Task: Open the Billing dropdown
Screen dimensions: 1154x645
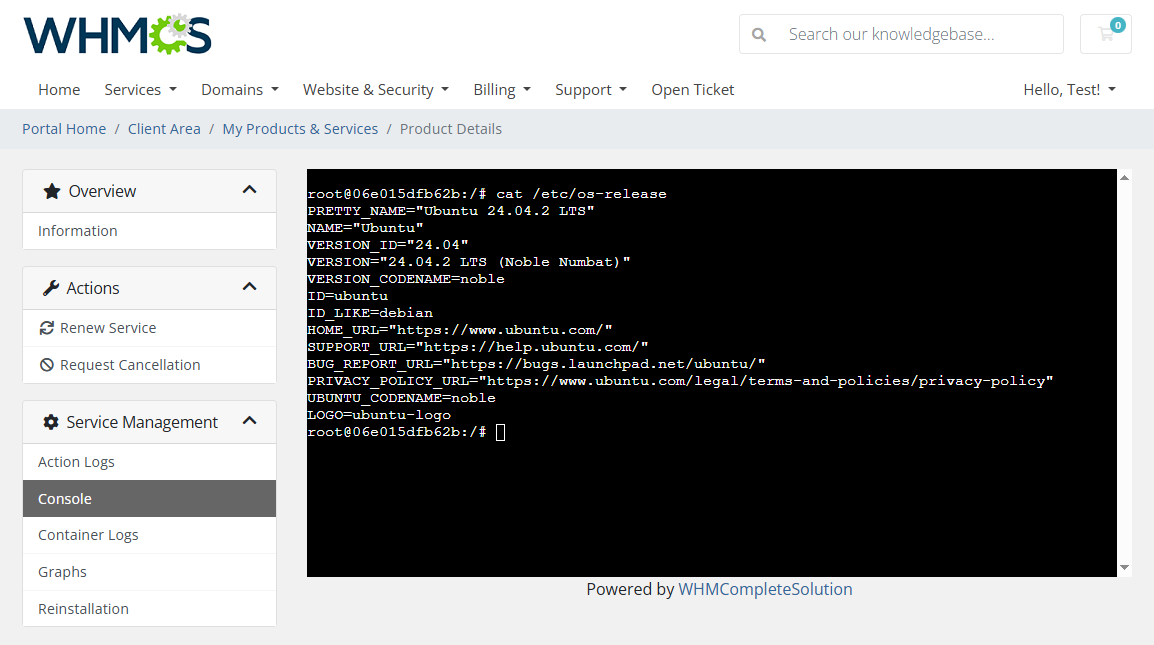Action: 502,89
